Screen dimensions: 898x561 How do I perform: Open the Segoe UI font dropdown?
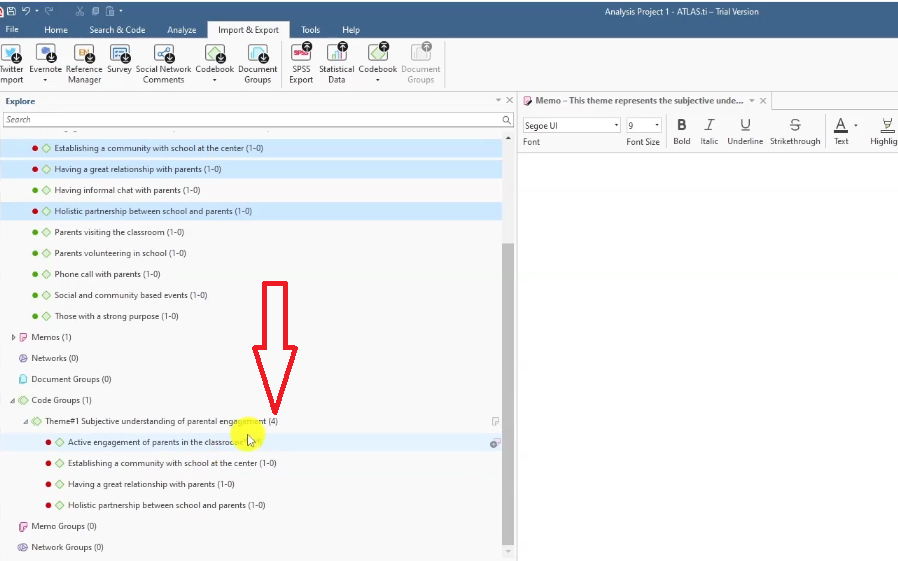click(x=571, y=125)
